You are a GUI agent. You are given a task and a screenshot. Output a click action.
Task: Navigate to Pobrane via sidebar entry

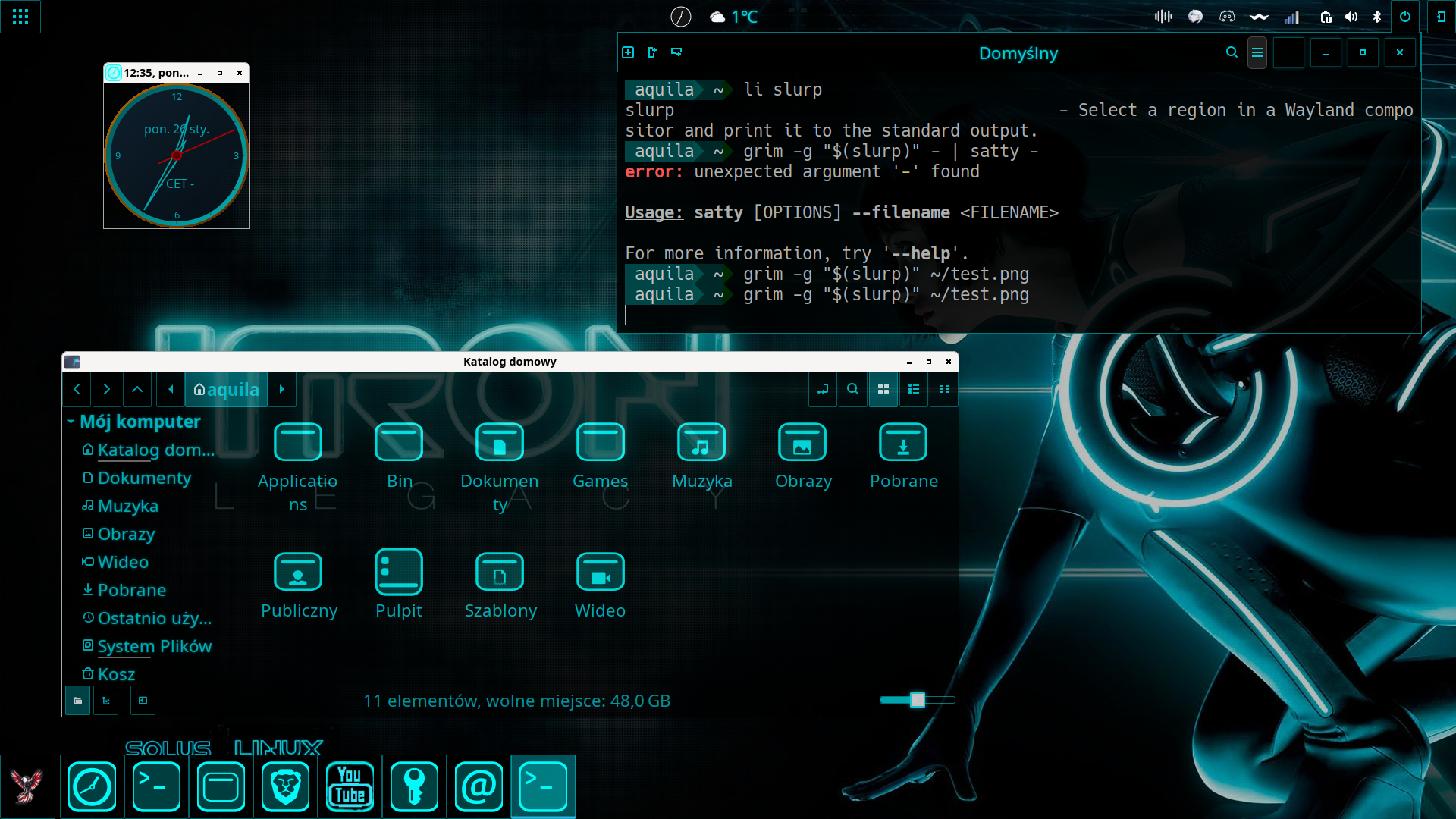[132, 590]
